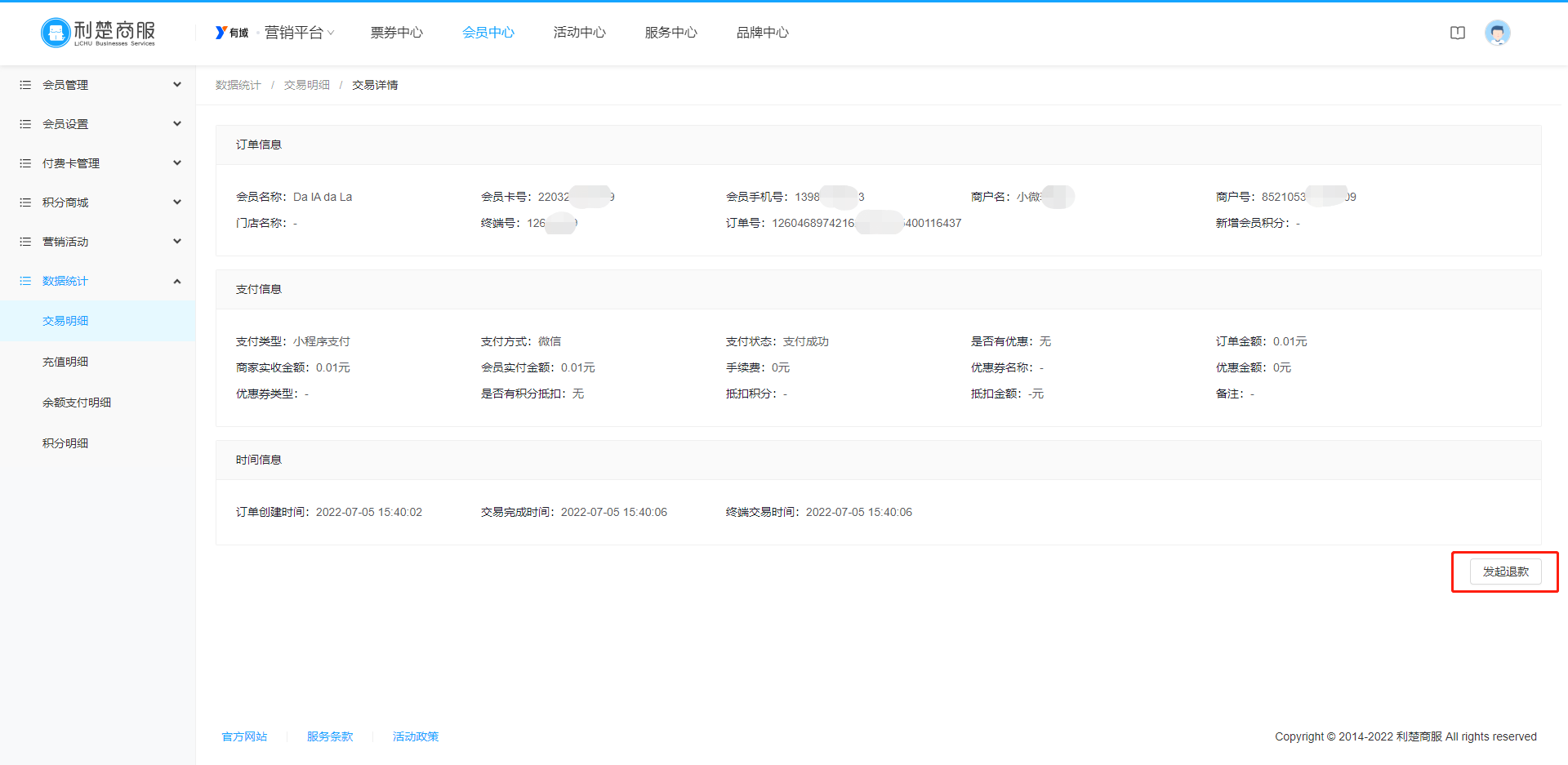
Task: Go to 交易明细 breadcrumb
Action: tap(307, 85)
